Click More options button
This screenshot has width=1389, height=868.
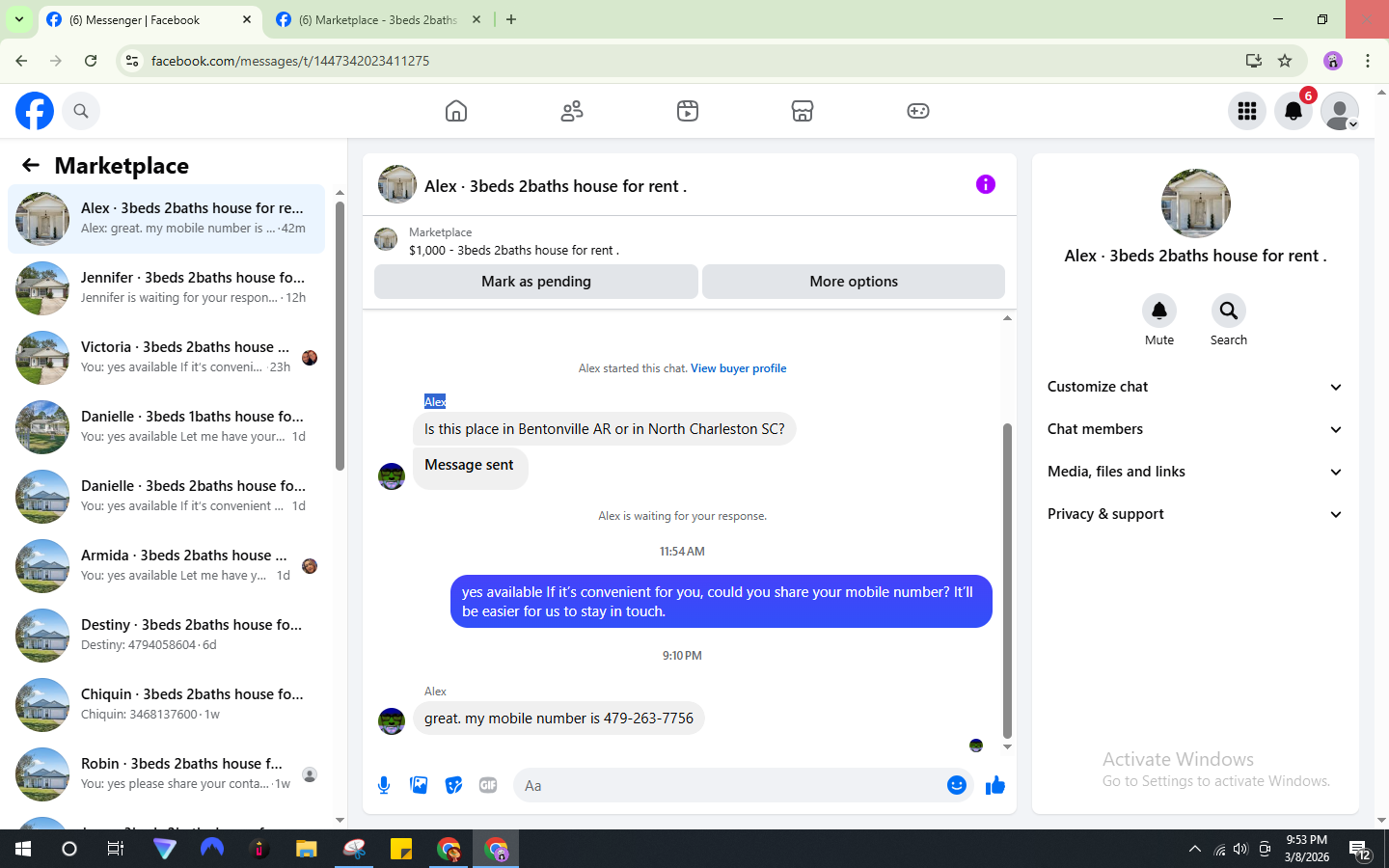point(854,282)
